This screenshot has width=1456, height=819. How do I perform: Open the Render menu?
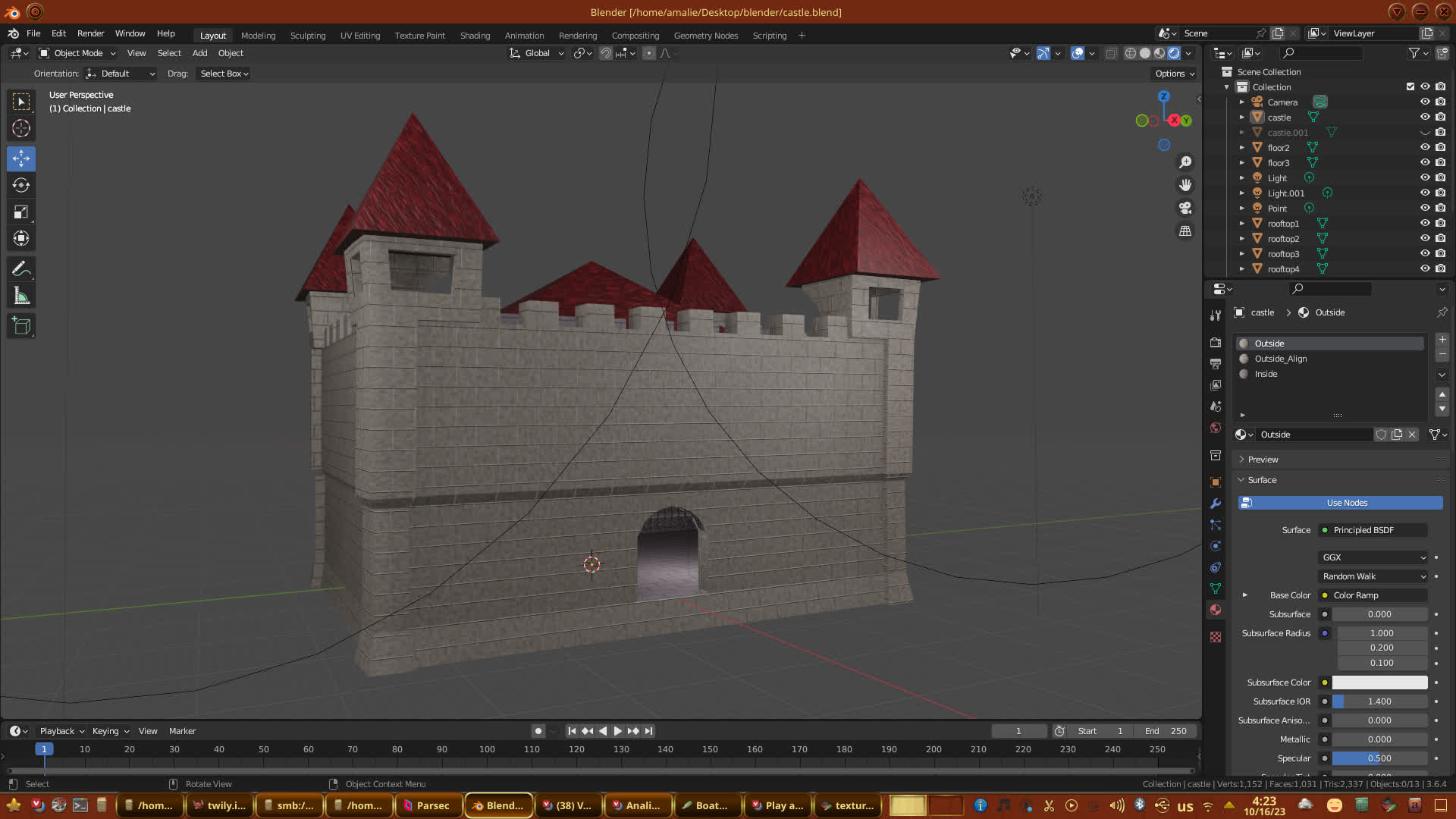pos(90,33)
